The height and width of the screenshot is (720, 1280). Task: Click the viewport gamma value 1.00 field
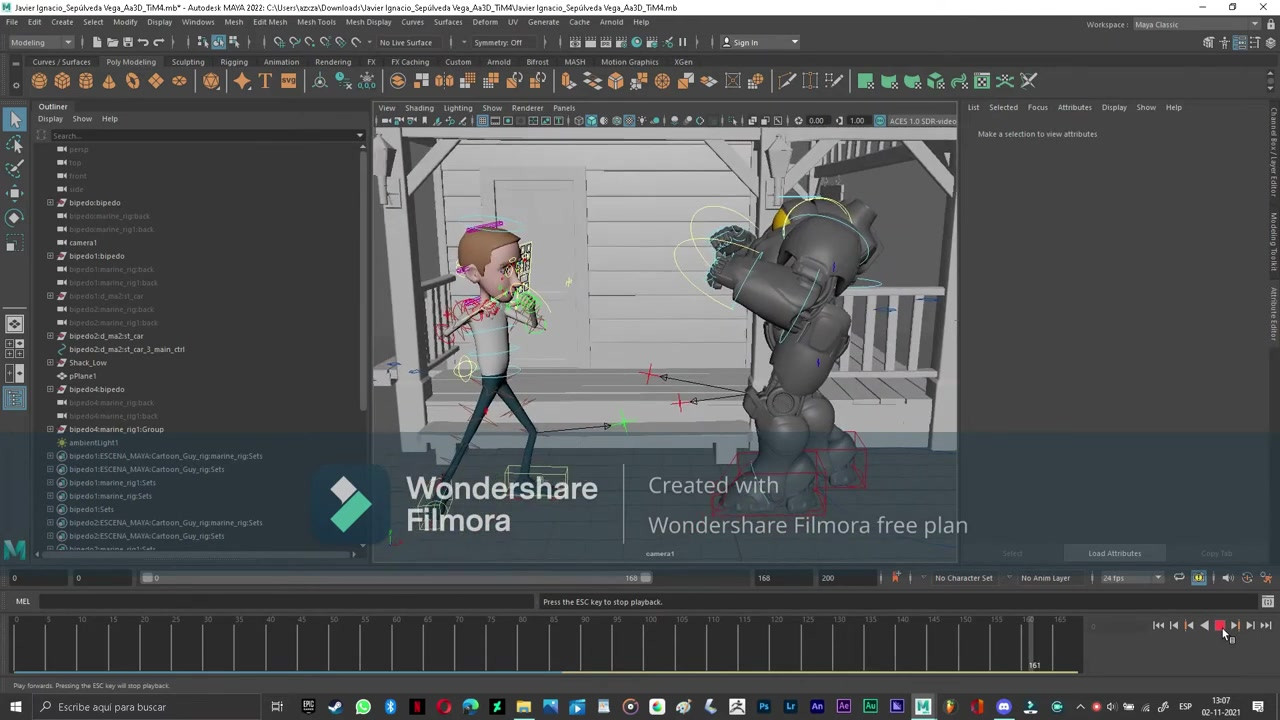pyautogui.click(x=857, y=121)
